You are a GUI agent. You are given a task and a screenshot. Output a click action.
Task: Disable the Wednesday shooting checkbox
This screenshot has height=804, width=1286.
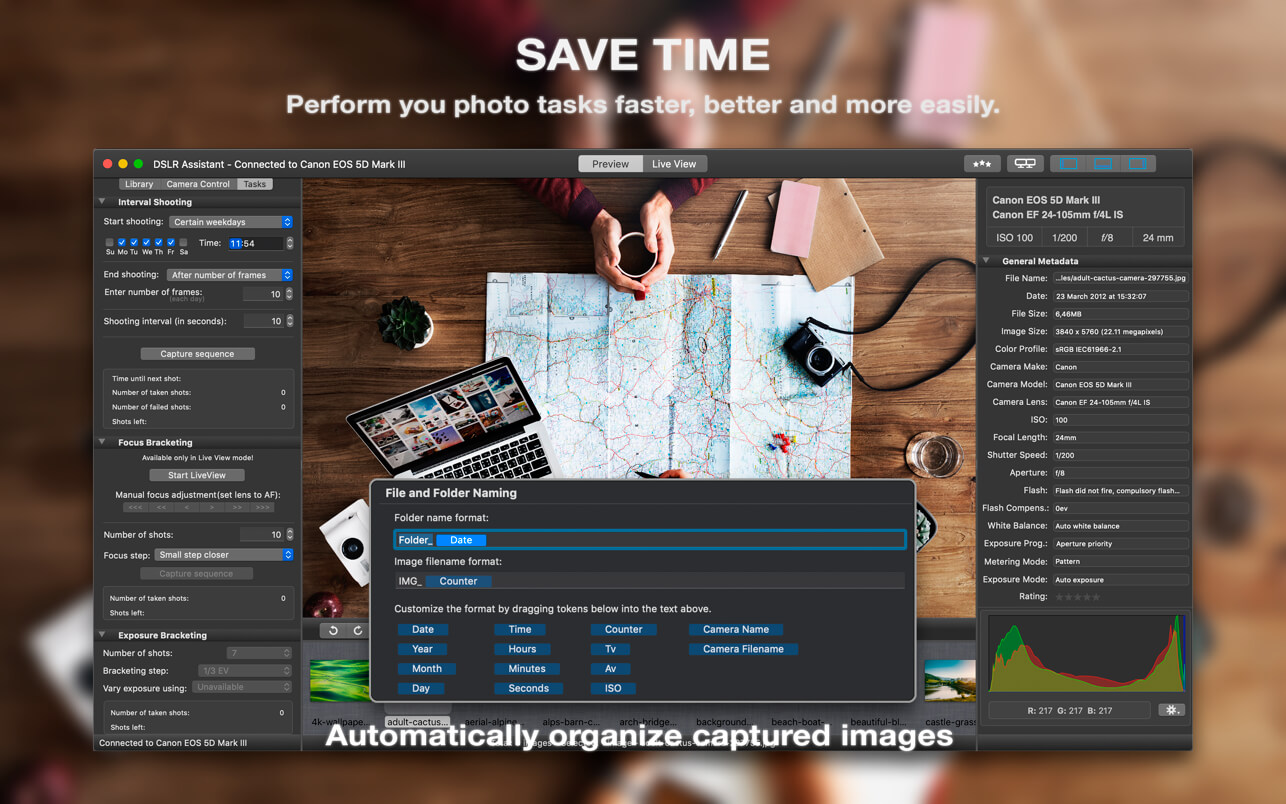click(x=147, y=242)
